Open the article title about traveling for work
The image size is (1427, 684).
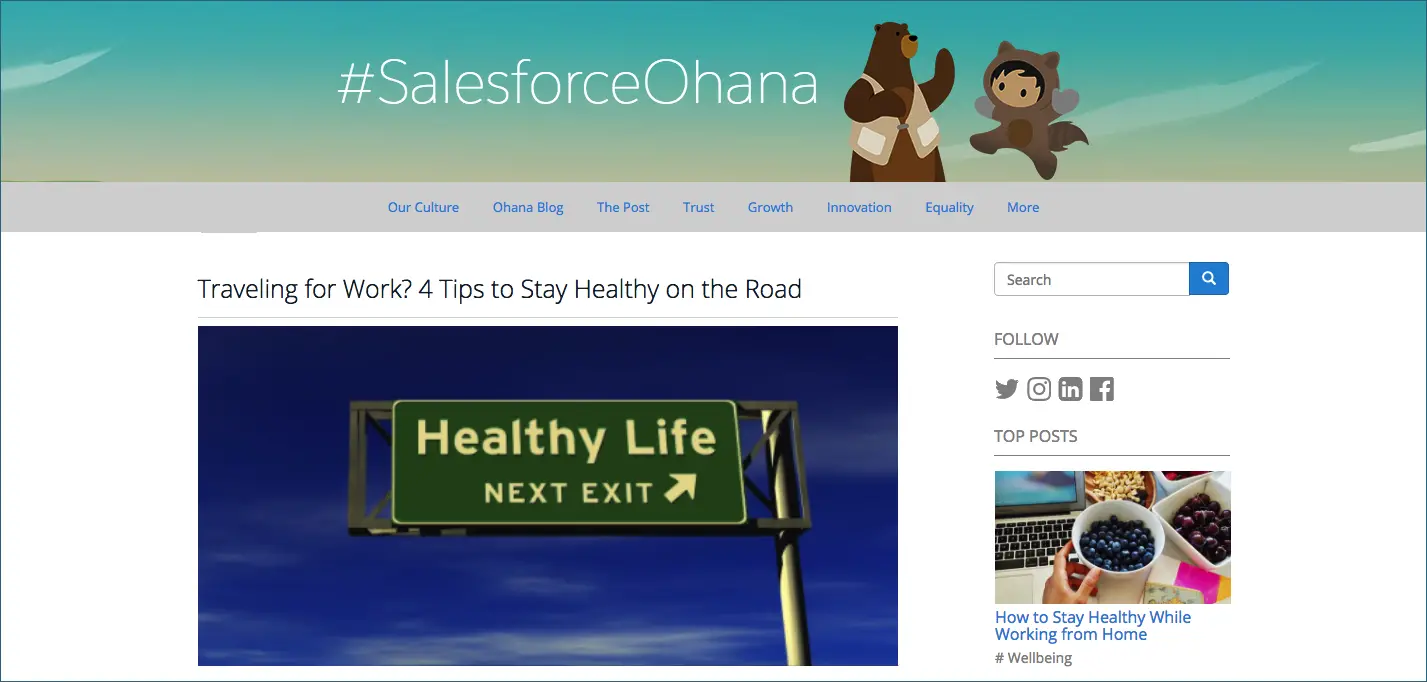pos(500,289)
